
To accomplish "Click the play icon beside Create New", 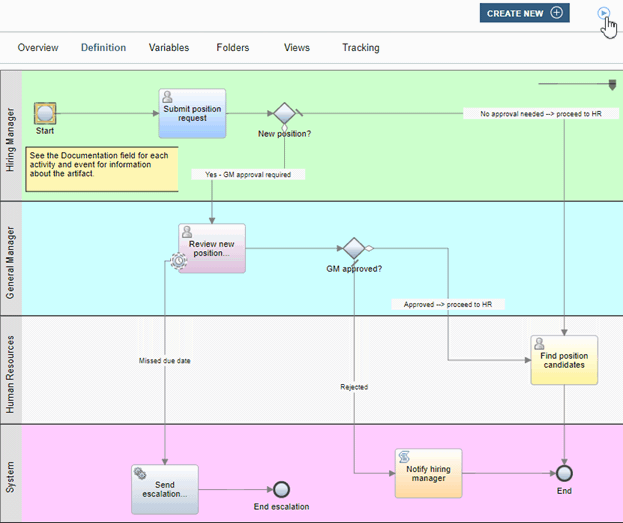I will tap(603, 13).
